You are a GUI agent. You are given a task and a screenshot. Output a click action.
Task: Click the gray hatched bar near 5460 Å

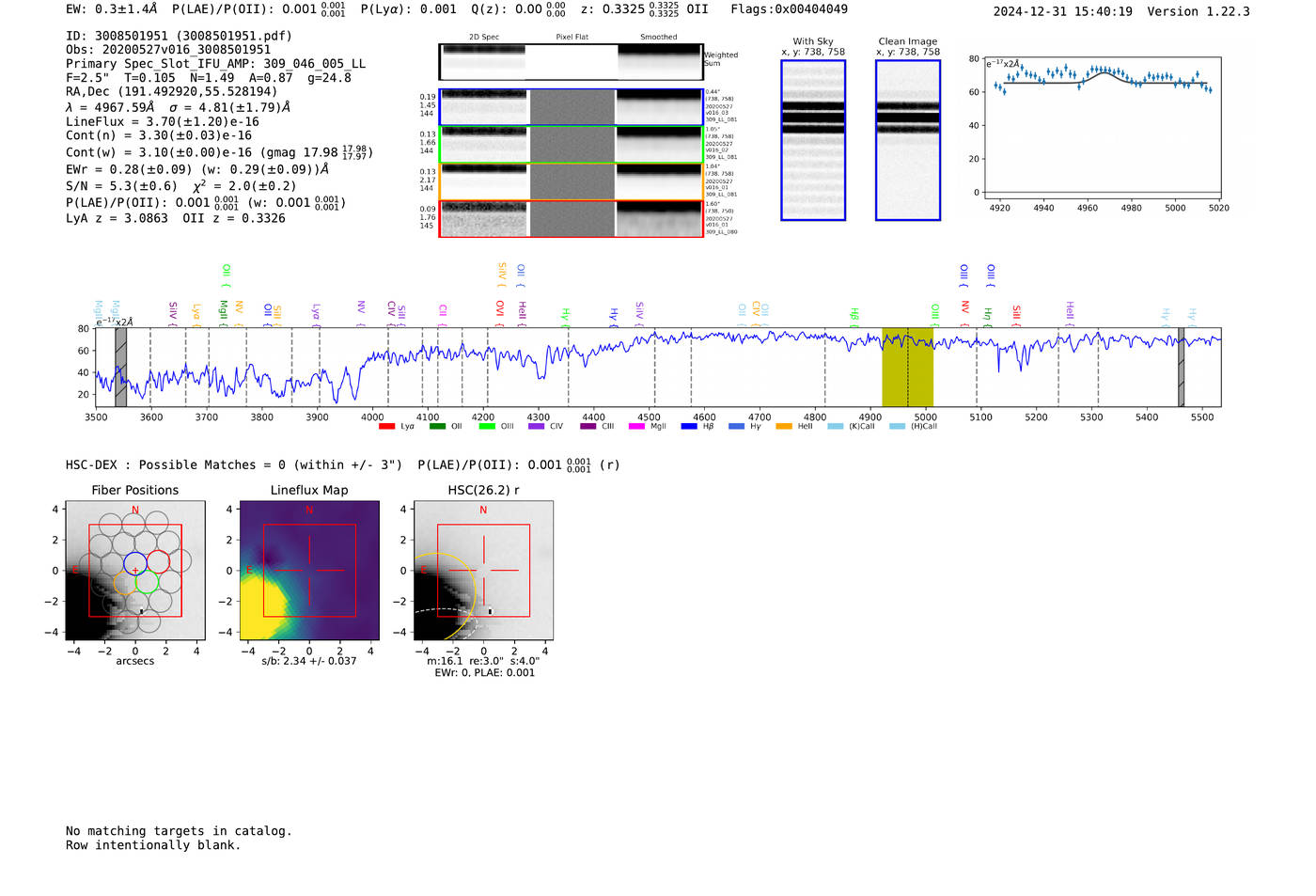(x=1181, y=368)
